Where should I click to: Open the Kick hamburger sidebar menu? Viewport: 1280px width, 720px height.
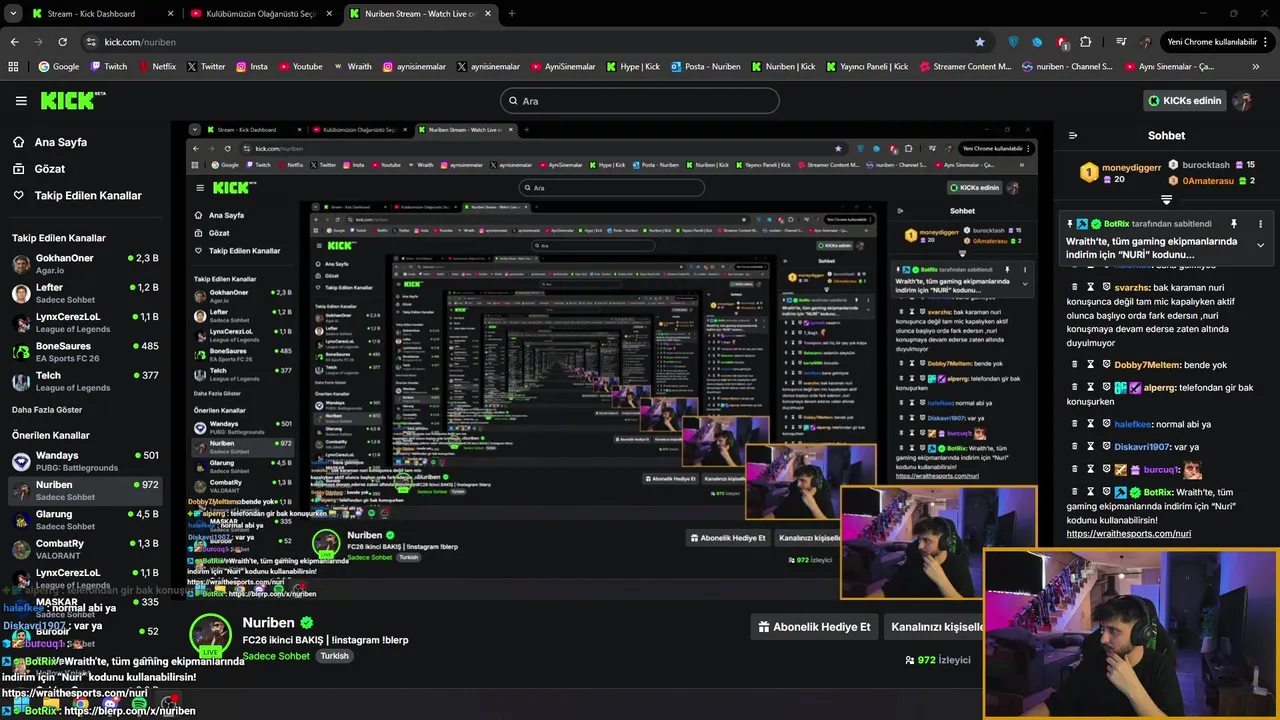[21, 100]
